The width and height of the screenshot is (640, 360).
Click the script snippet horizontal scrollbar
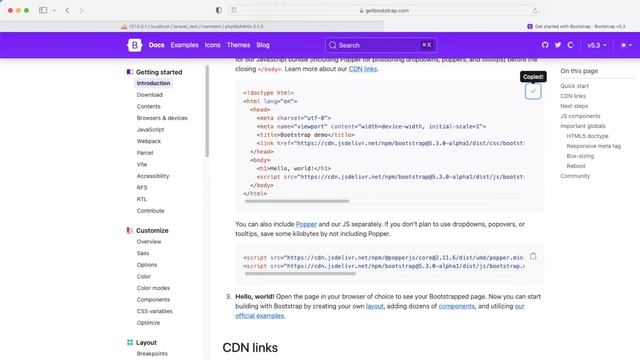coord(300,274)
